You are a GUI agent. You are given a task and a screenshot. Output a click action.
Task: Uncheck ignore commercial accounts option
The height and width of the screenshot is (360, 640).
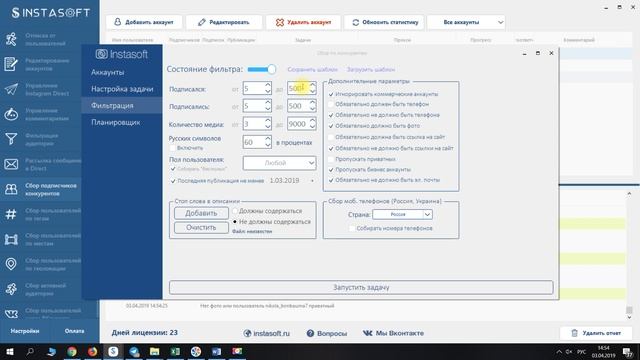pos(331,94)
